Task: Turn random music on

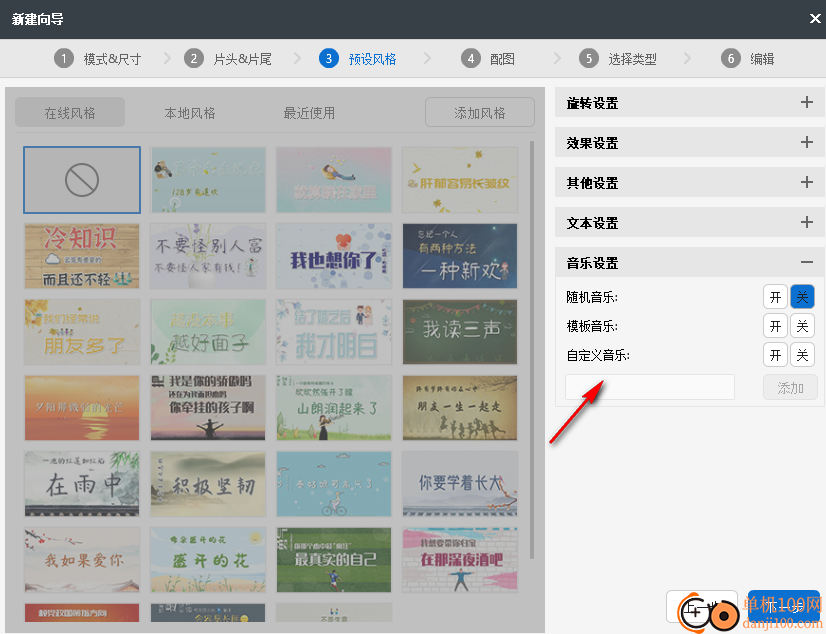Action: point(775,297)
